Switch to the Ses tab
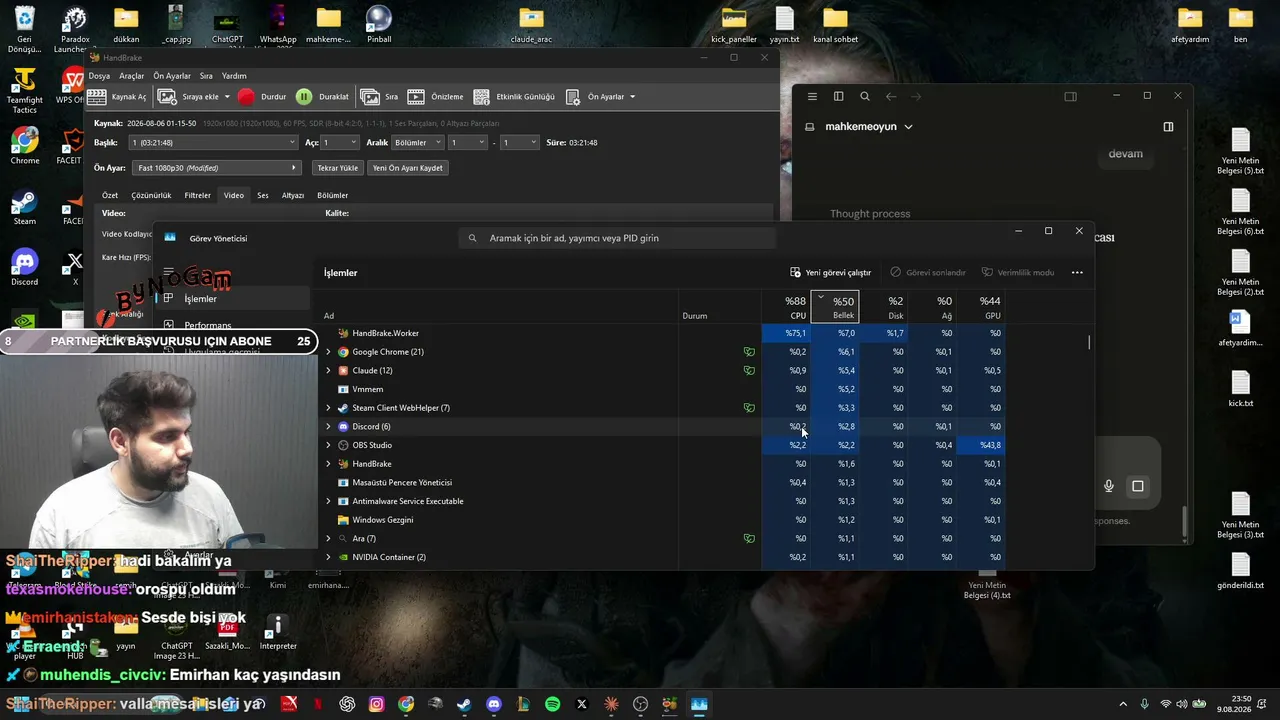Screen dimensions: 1280x720 click(x=263, y=195)
